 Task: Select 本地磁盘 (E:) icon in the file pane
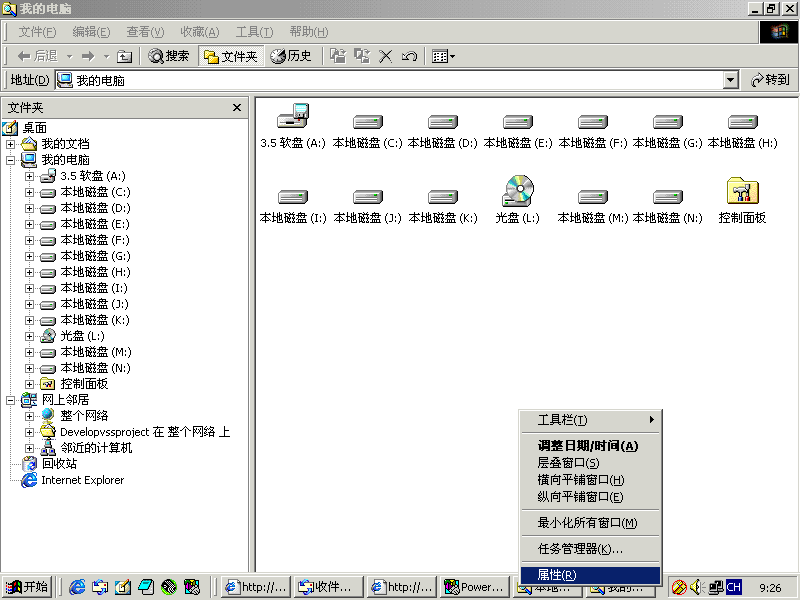(518, 122)
